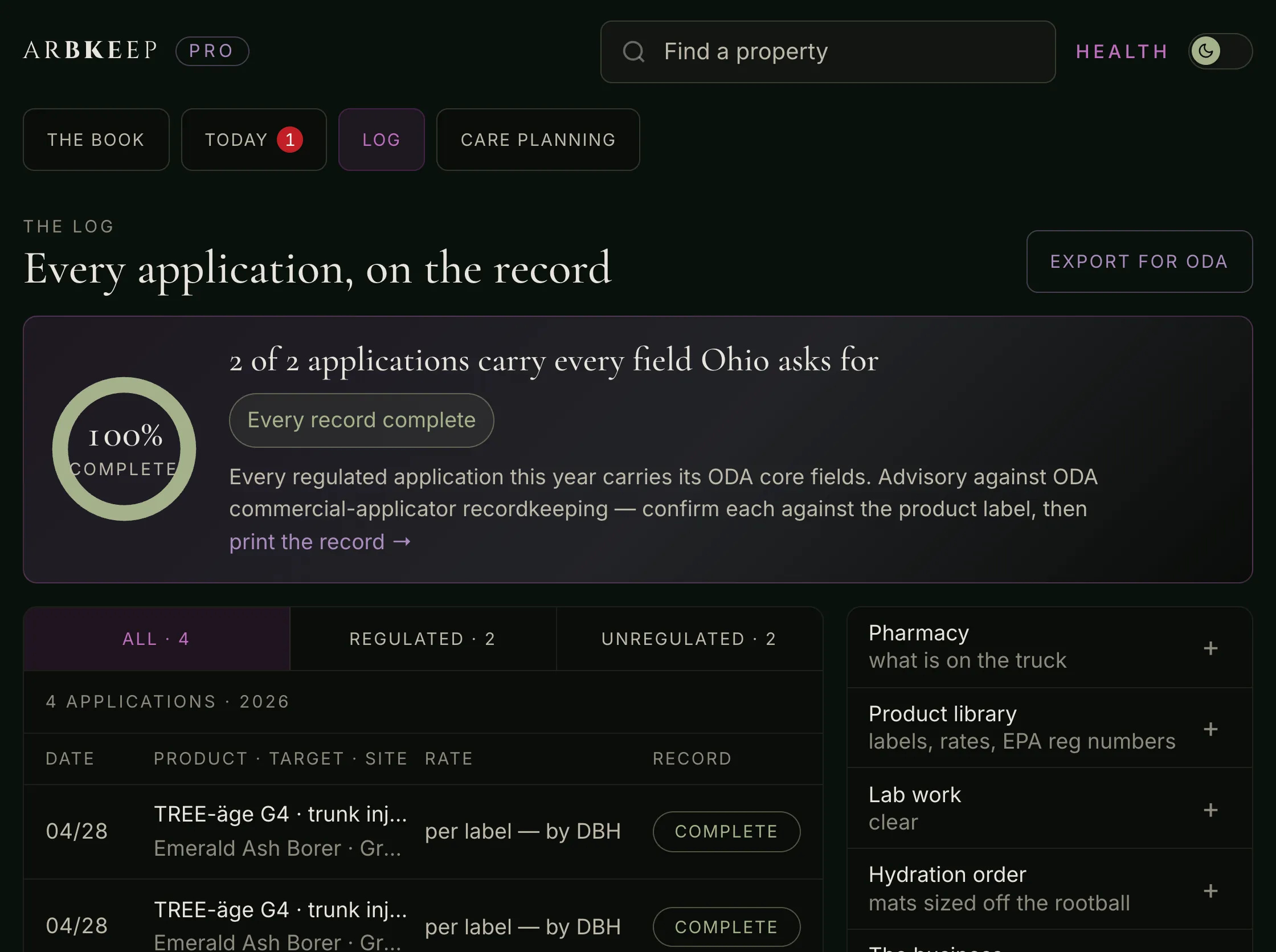The width and height of the screenshot is (1276, 952).
Task: Click the Find a property search field
Action: (828, 52)
